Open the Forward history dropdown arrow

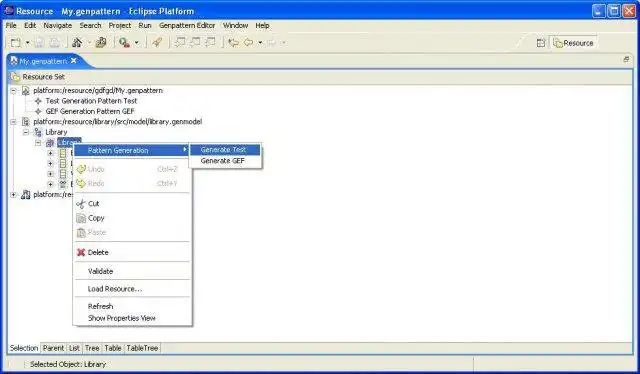pyautogui.click(x=284, y=42)
